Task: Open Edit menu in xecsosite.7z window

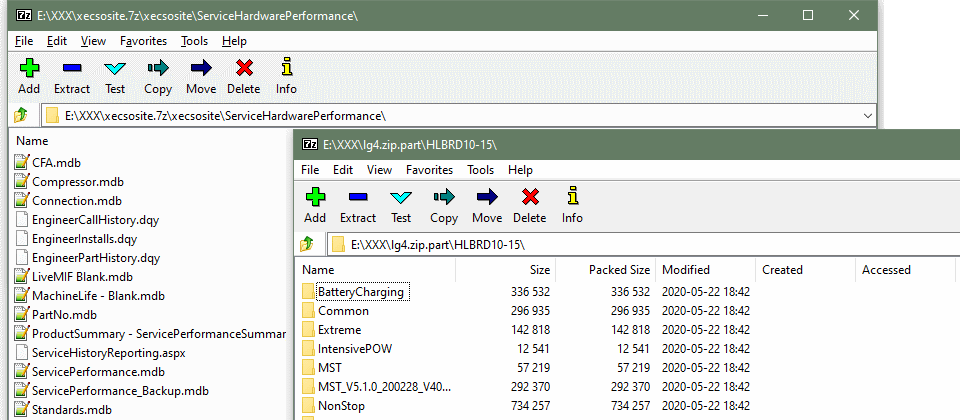Action: pos(57,41)
